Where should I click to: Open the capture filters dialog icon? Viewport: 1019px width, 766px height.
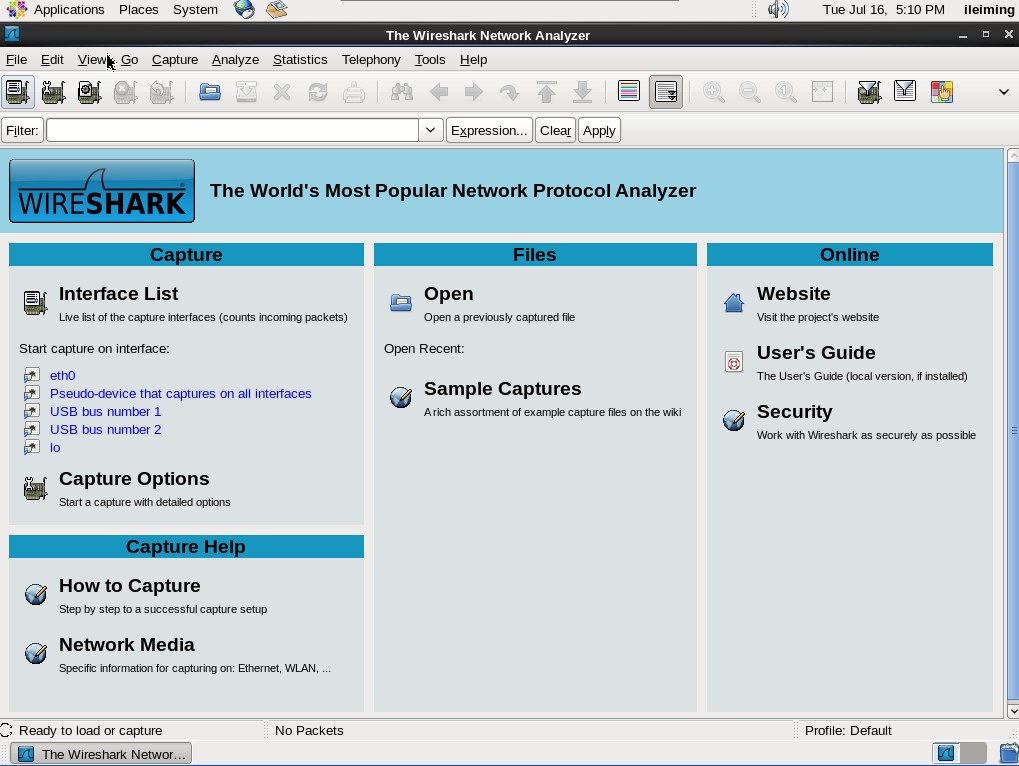[x=869, y=92]
